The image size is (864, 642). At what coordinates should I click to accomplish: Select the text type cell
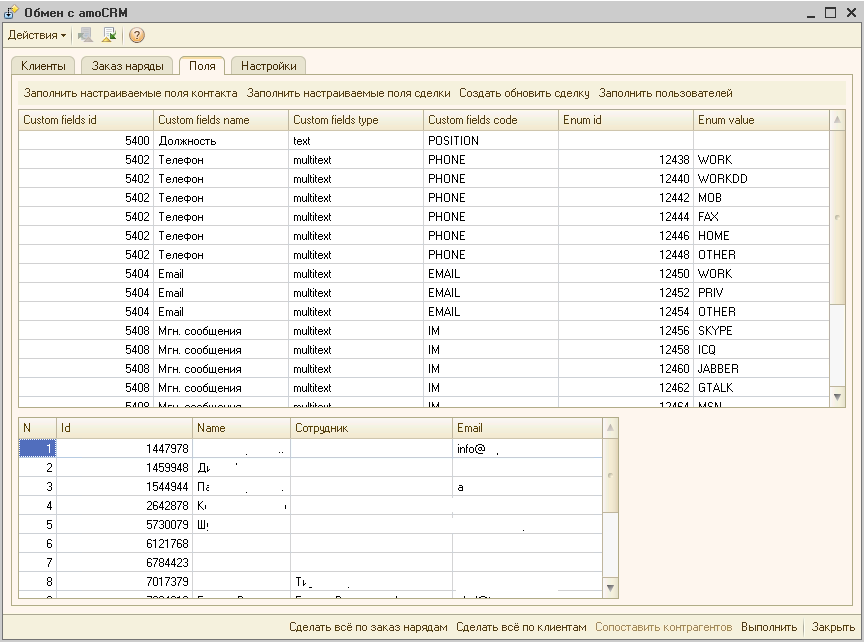tap(356, 141)
